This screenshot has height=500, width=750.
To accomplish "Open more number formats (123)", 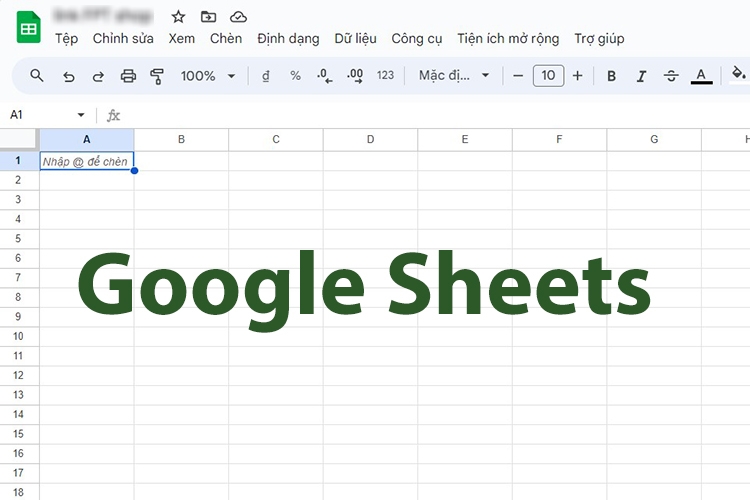I will (x=385, y=76).
